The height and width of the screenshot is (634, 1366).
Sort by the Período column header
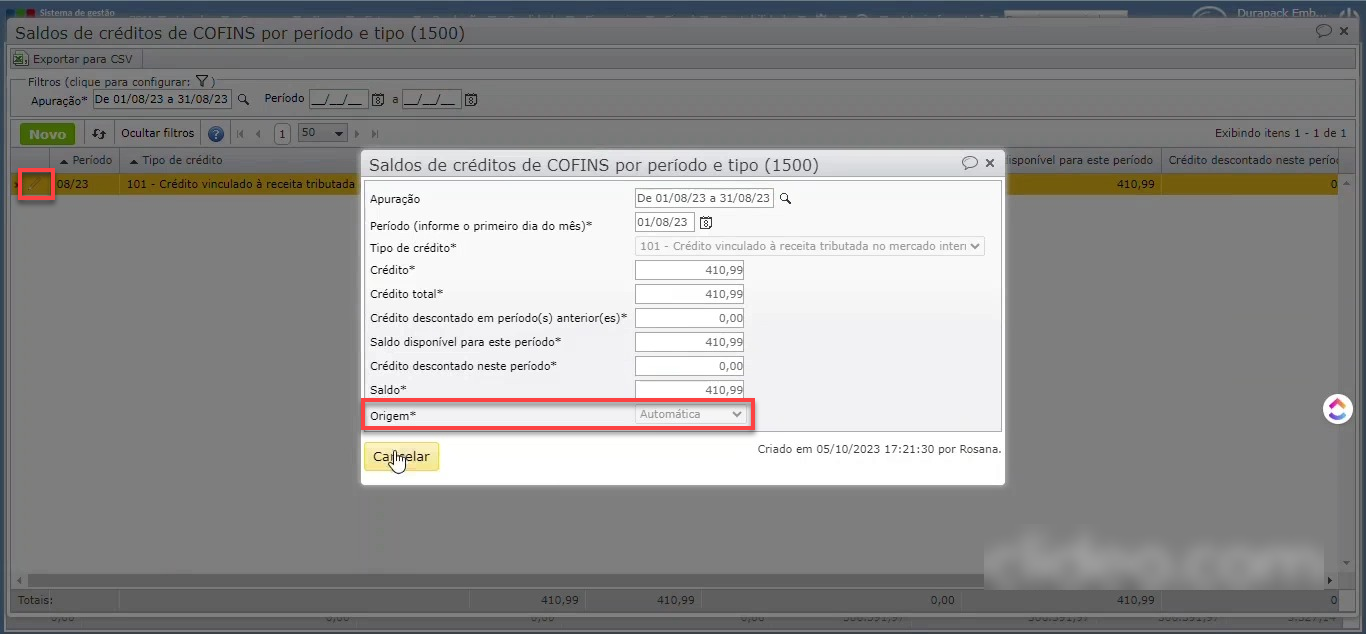click(x=85, y=160)
